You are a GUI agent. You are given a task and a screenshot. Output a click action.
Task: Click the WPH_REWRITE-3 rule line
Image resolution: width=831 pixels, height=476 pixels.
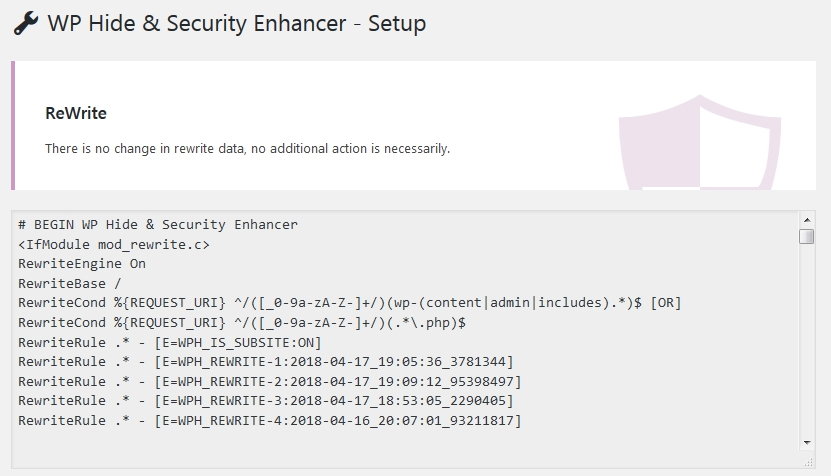pos(266,401)
